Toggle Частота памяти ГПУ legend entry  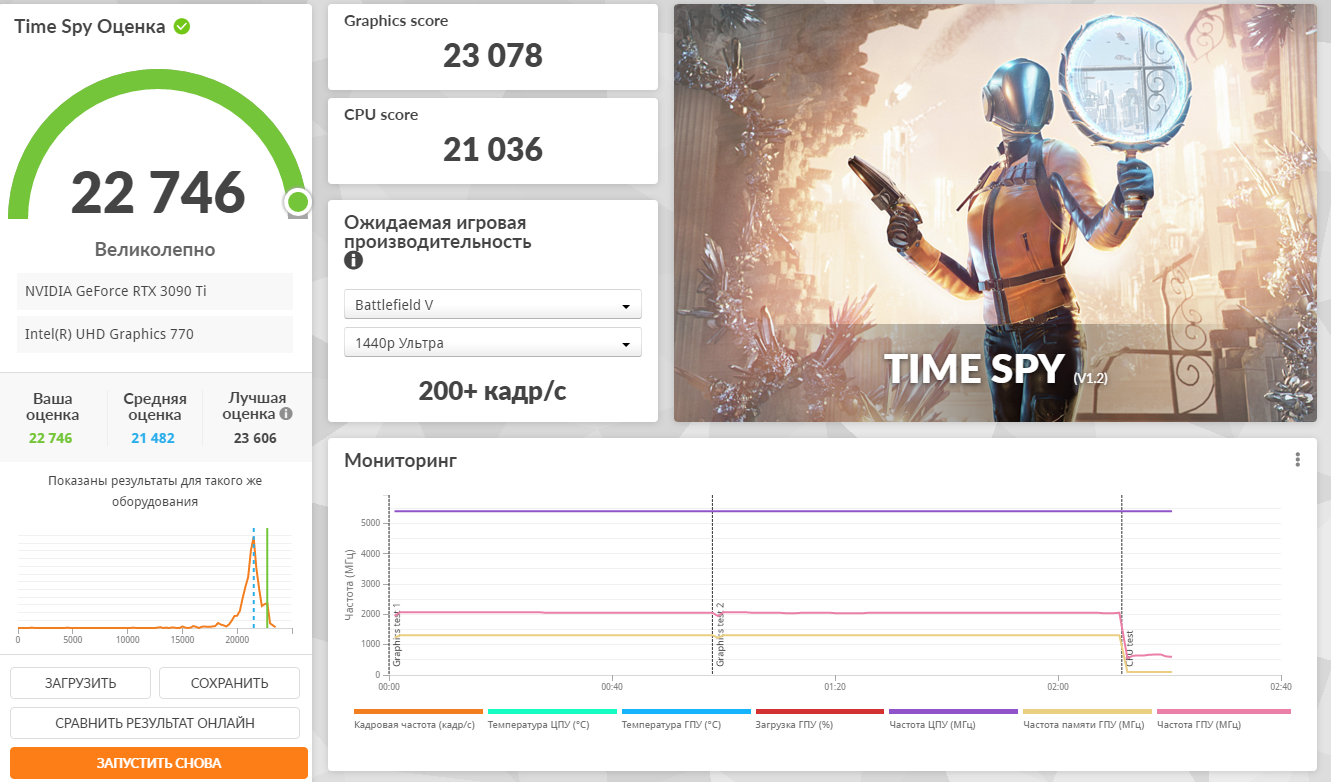point(1087,718)
